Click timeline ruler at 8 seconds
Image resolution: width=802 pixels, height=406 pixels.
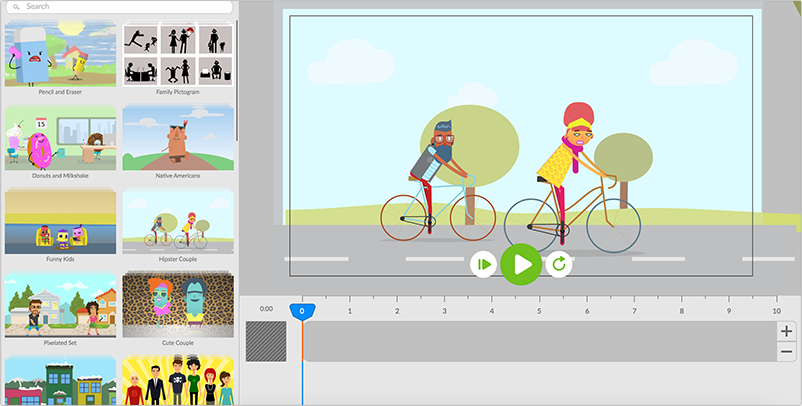(x=681, y=310)
